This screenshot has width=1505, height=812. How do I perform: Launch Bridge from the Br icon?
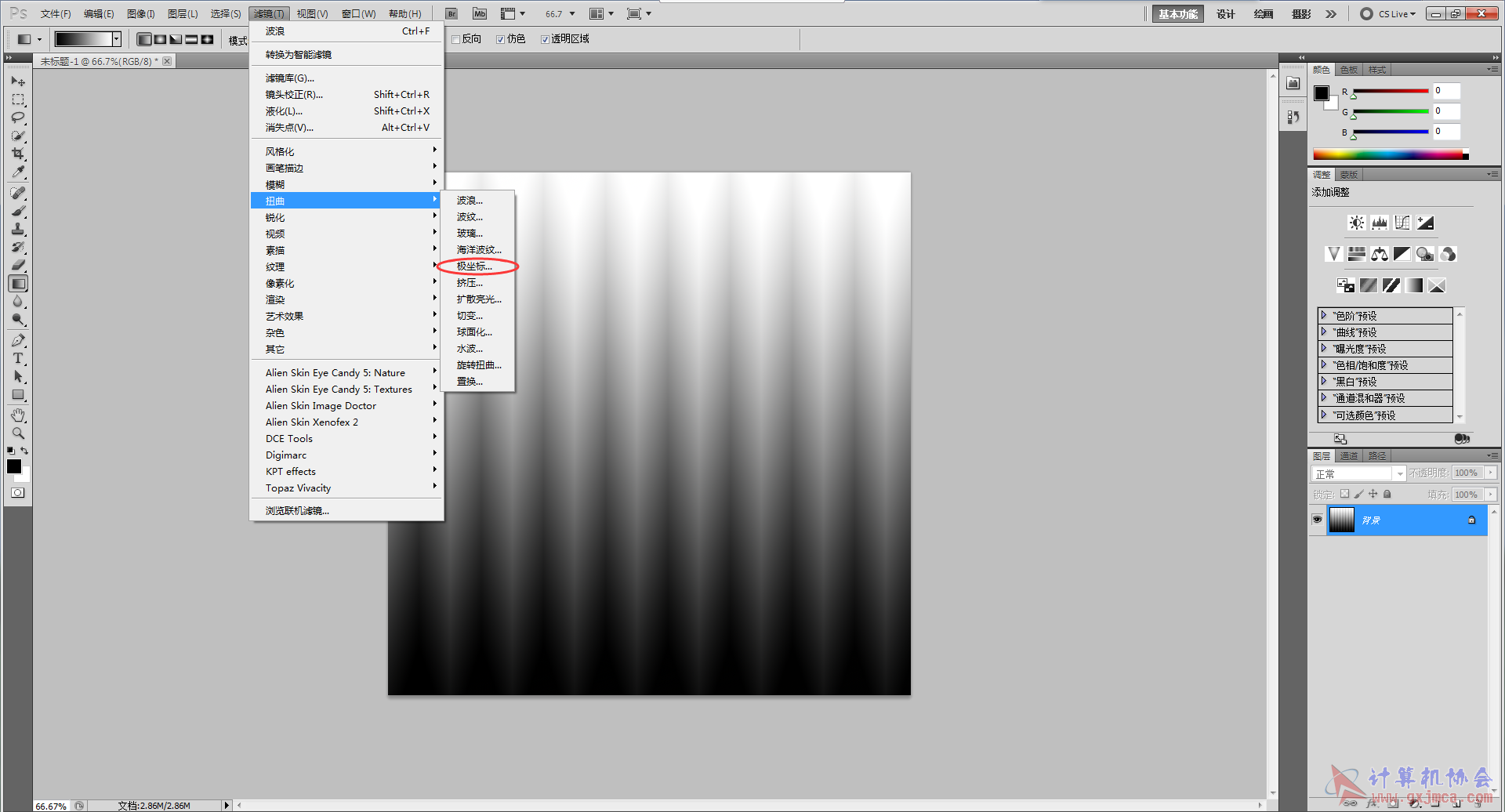tap(451, 14)
